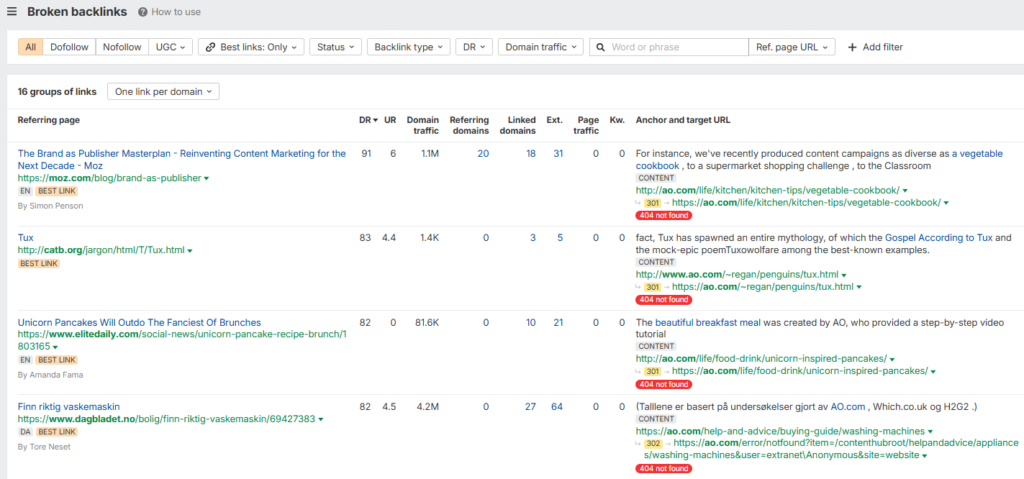
Task: Sort by DR column header
Action: tap(368, 120)
